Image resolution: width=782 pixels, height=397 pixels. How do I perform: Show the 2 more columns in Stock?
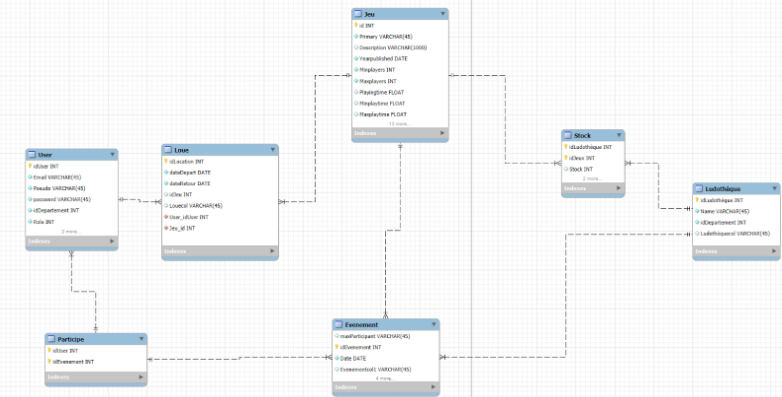click(x=592, y=179)
